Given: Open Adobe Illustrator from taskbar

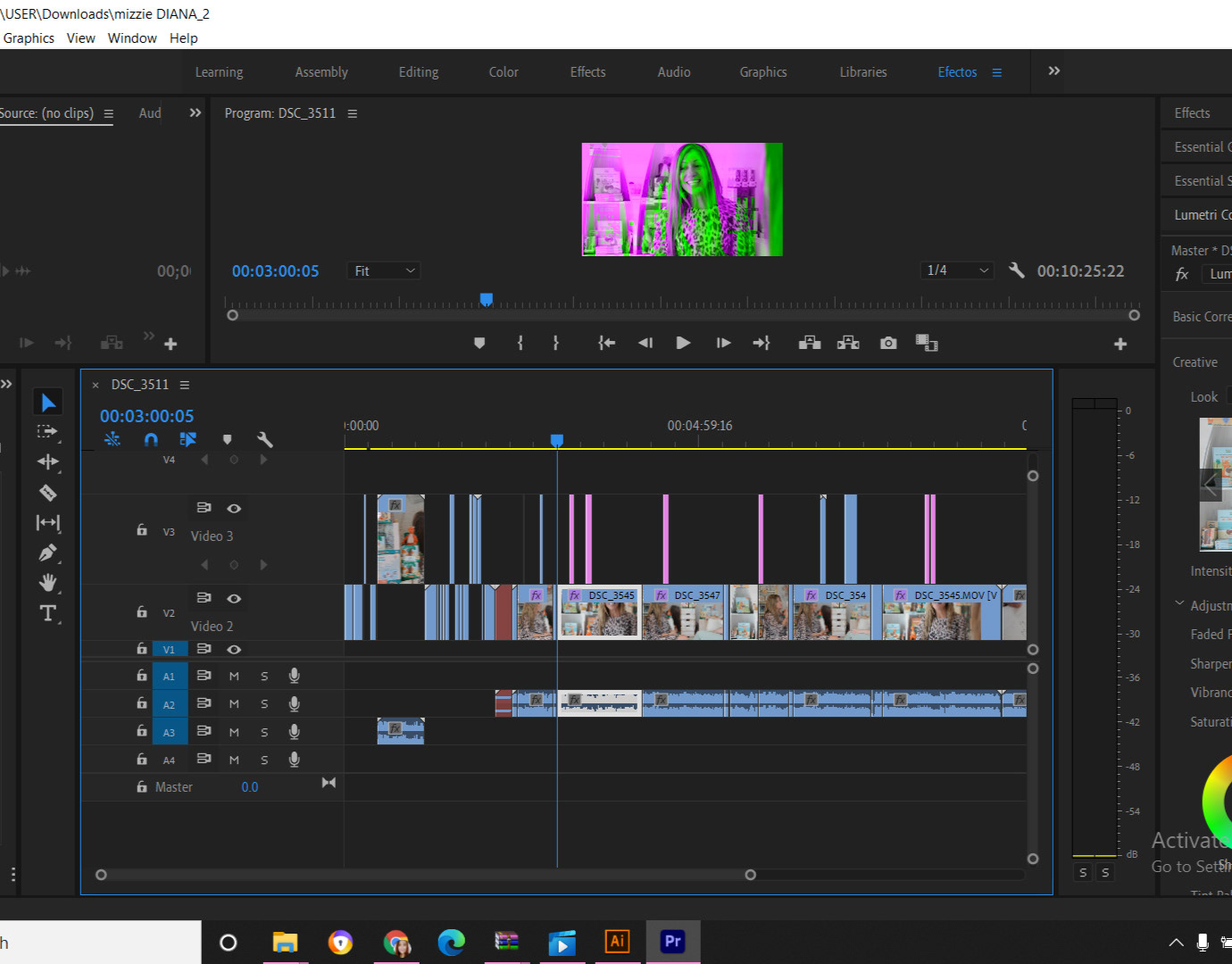Looking at the screenshot, I should point(617,942).
